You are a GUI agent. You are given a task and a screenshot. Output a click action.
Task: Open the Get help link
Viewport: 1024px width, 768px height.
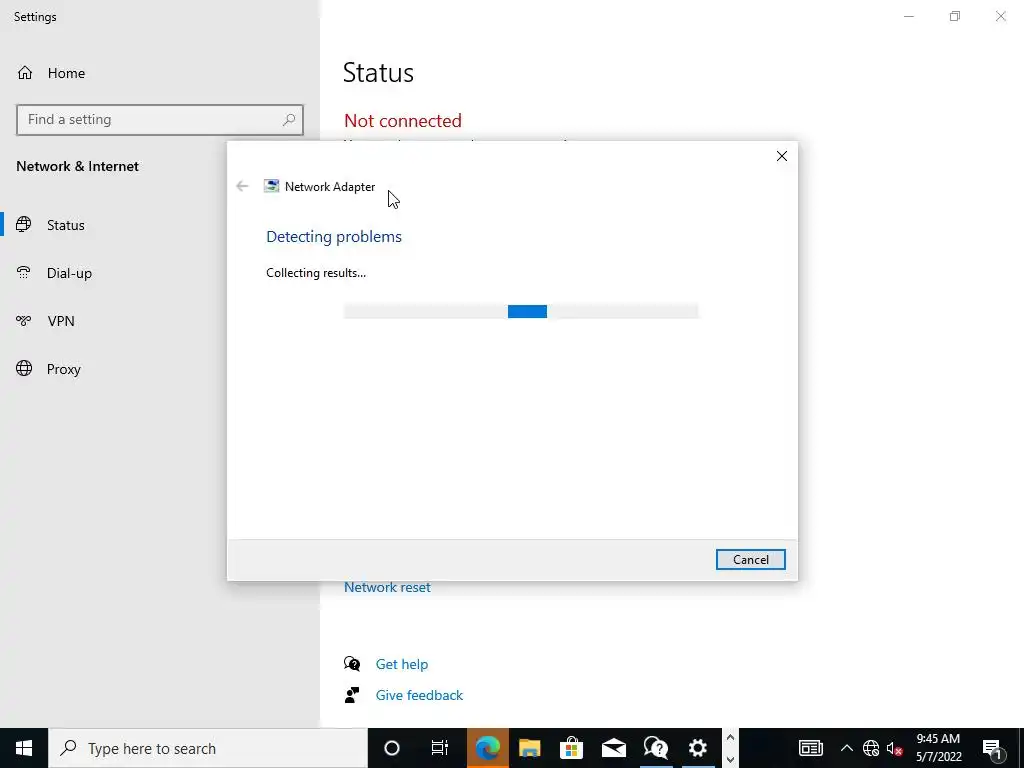point(402,664)
